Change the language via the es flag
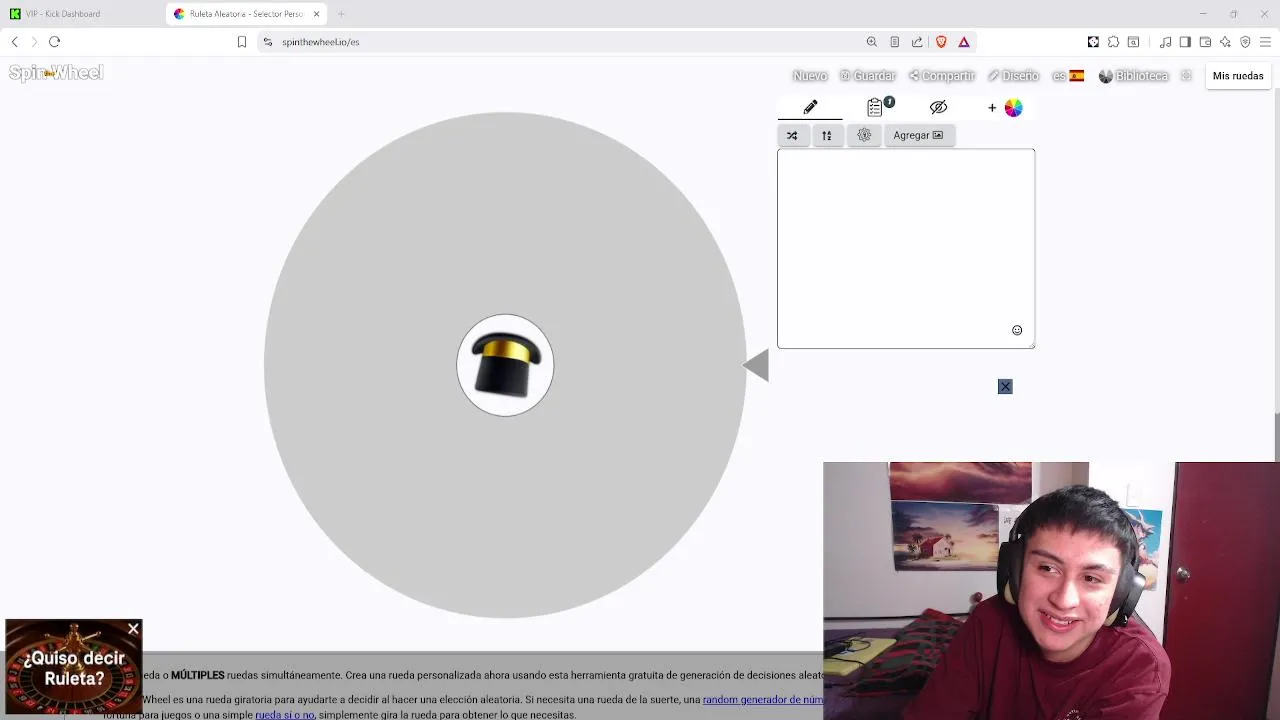Image resolution: width=1280 pixels, height=720 pixels. point(1068,76)
